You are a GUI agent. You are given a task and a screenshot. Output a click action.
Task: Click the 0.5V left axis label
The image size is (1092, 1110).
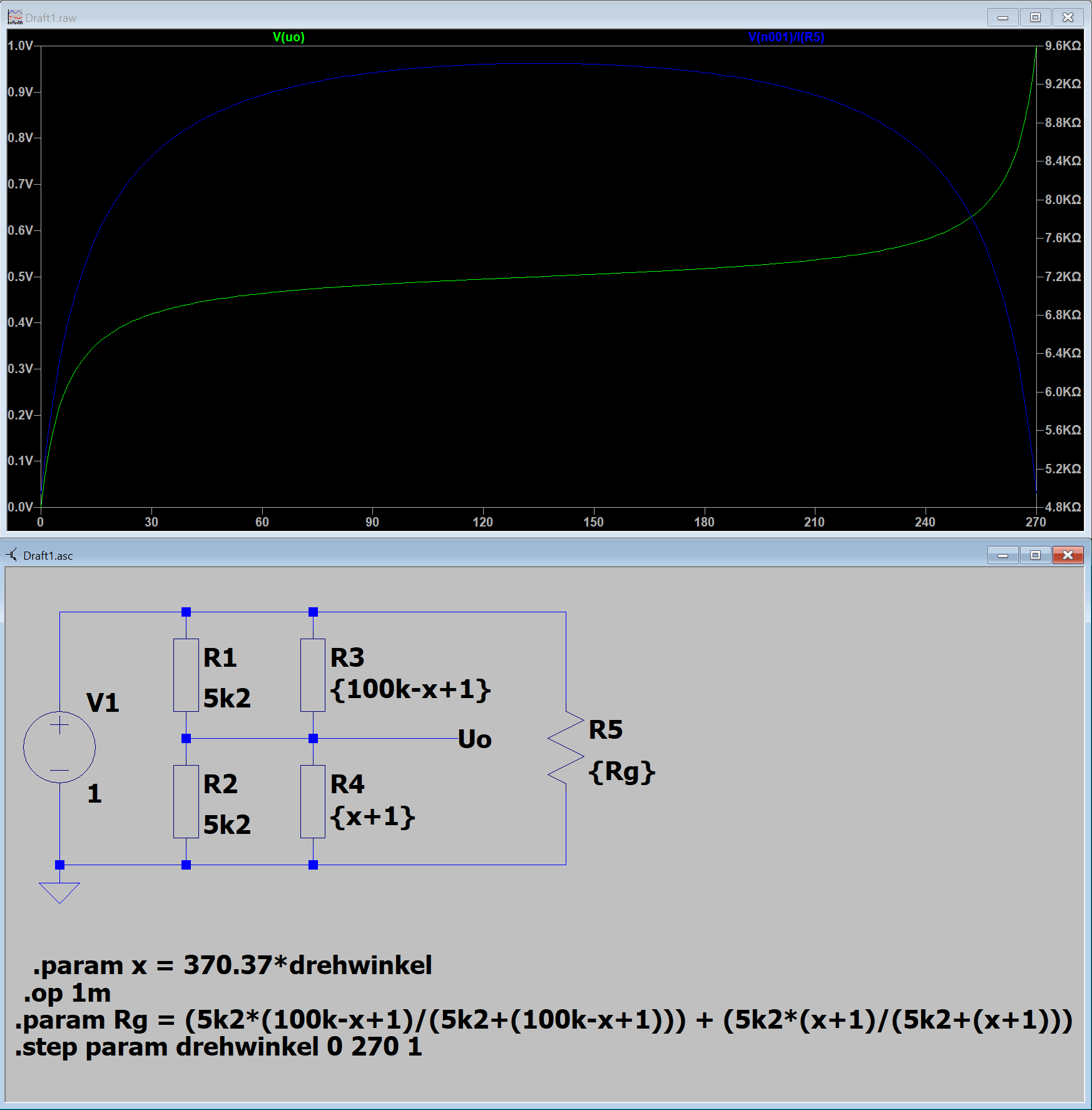click(20, 277)
